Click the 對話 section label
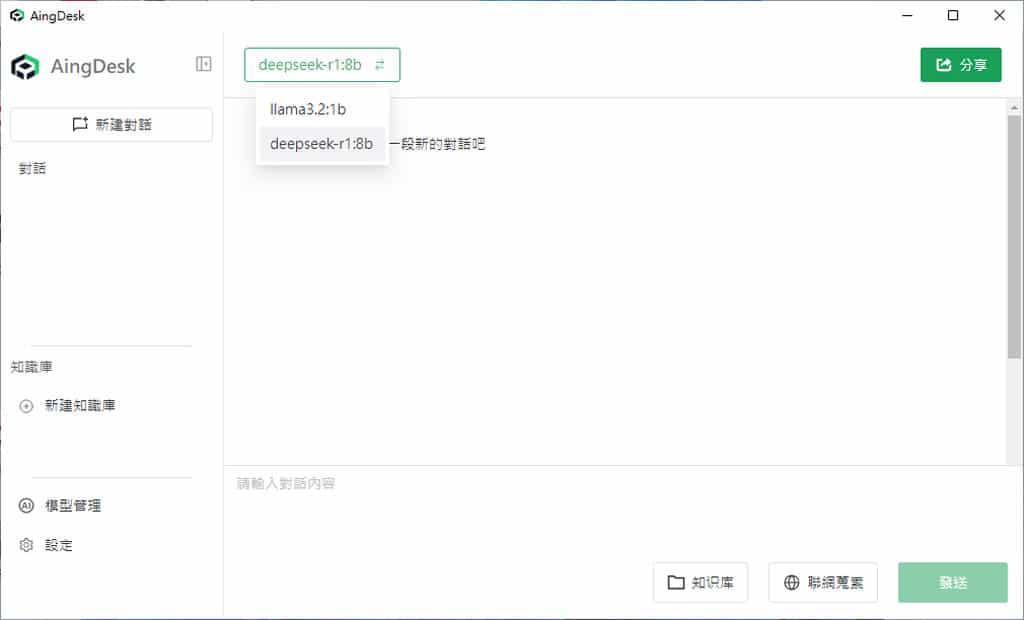Viewport: 1024px width, 620px height. point(32,169)
